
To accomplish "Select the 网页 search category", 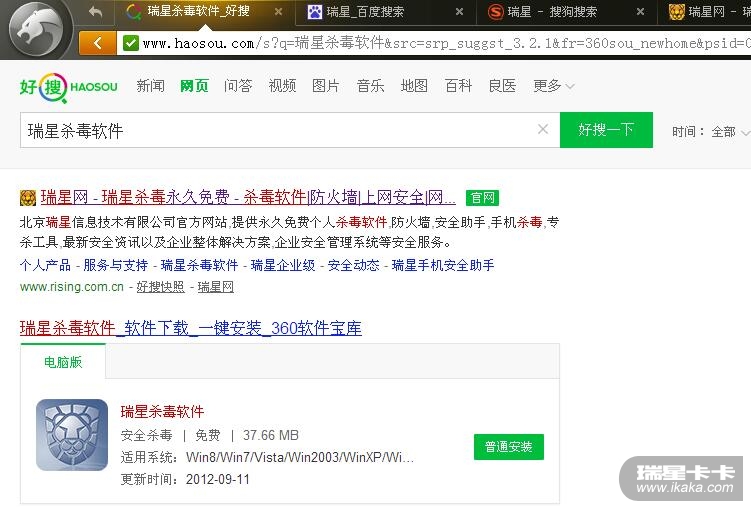I will (x=194, y=86).
